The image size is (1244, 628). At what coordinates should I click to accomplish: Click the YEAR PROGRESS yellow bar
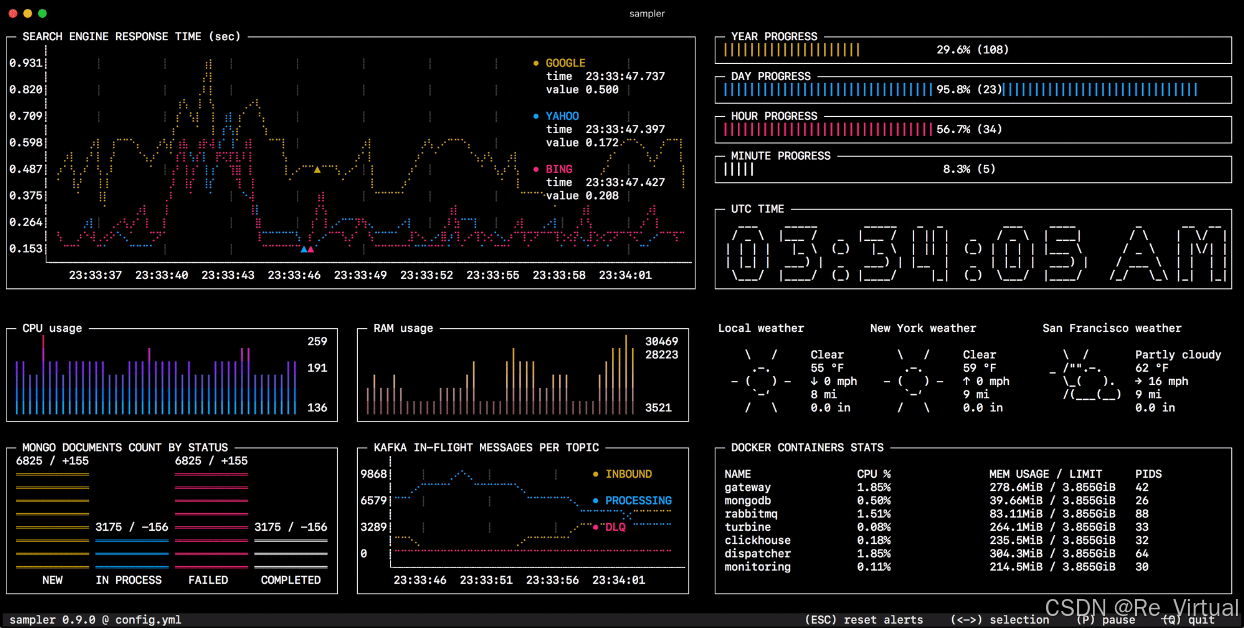tap(791, 49)
